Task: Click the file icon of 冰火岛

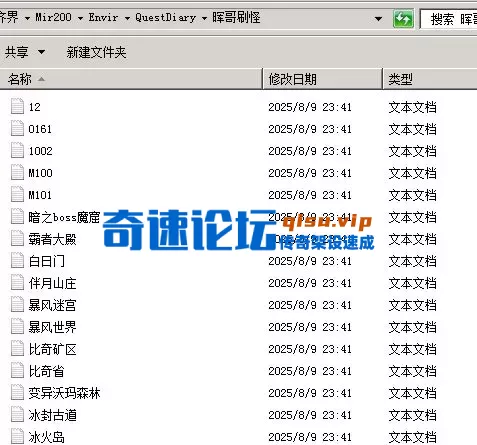Action: tap(17, 437)
